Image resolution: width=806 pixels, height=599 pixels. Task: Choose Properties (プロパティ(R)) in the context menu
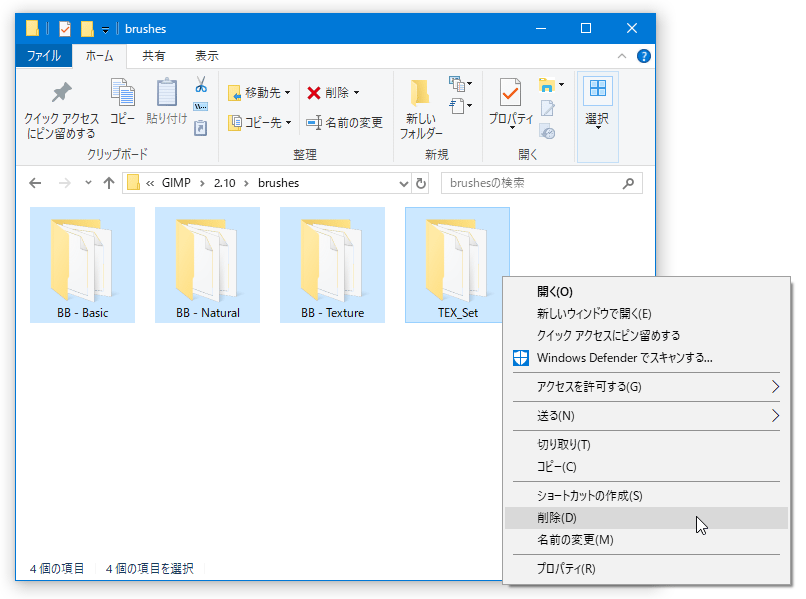(647, 569)
